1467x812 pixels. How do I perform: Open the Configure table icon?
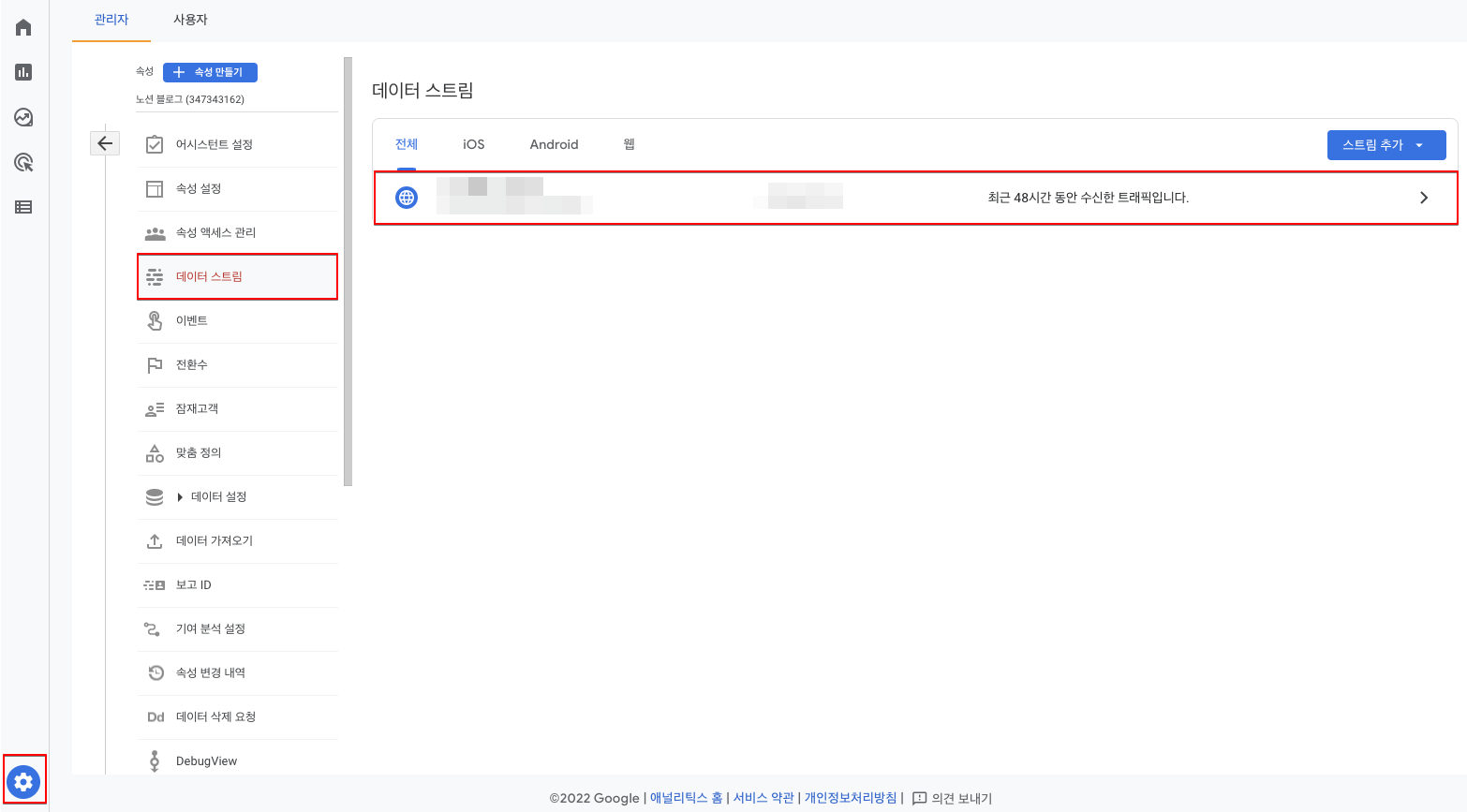point(23,207)
